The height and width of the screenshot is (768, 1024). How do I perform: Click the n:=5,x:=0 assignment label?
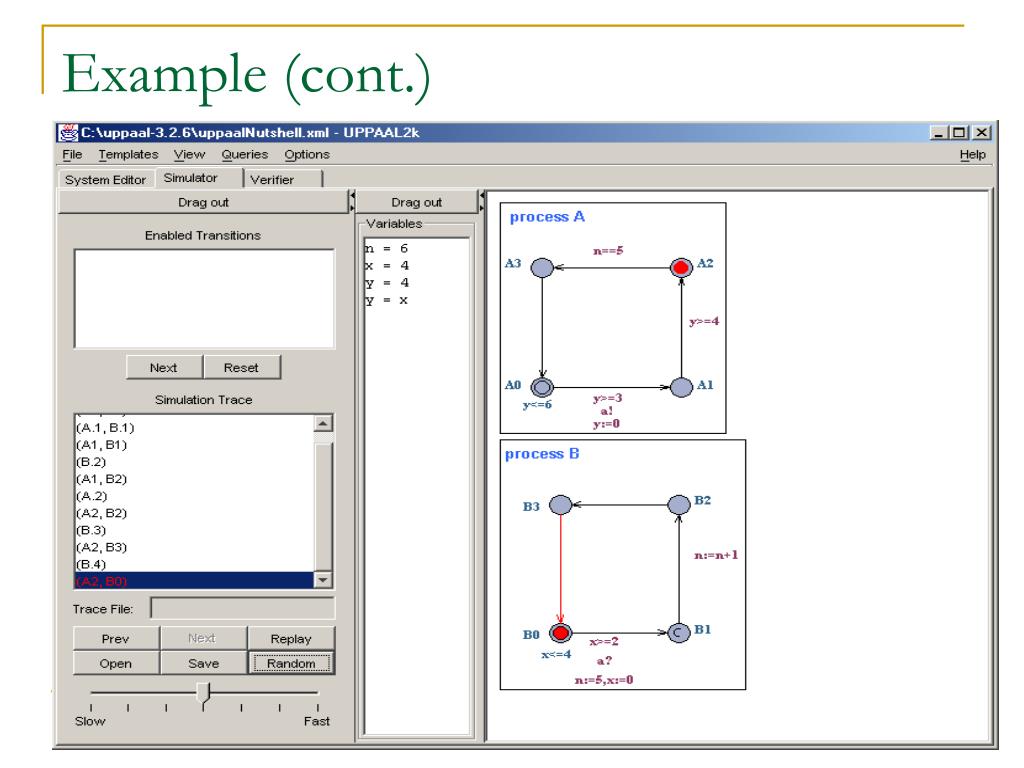point(603,680)
